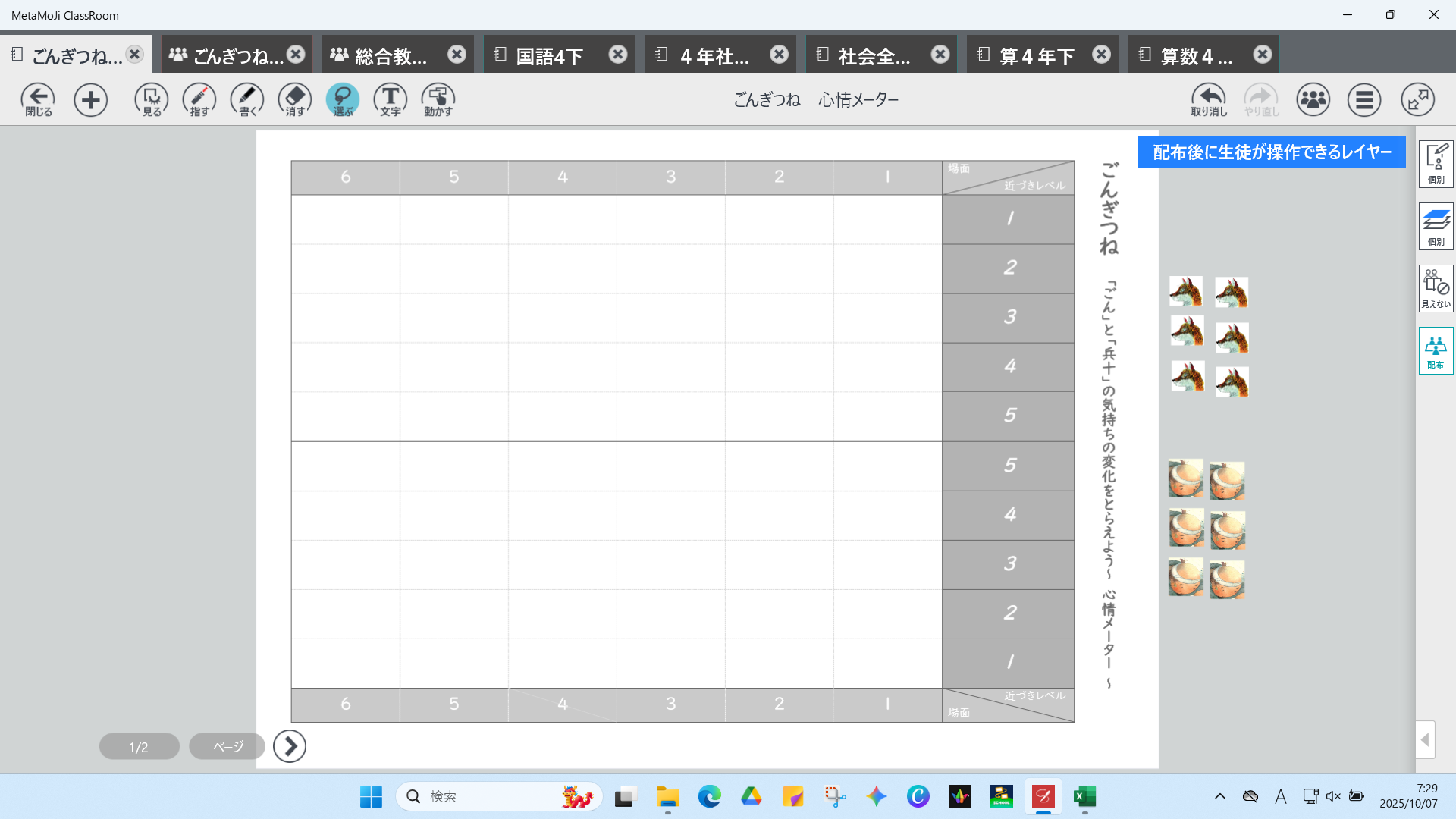Toggle the 見えない visibility layer button

(x=1436, y=288)
